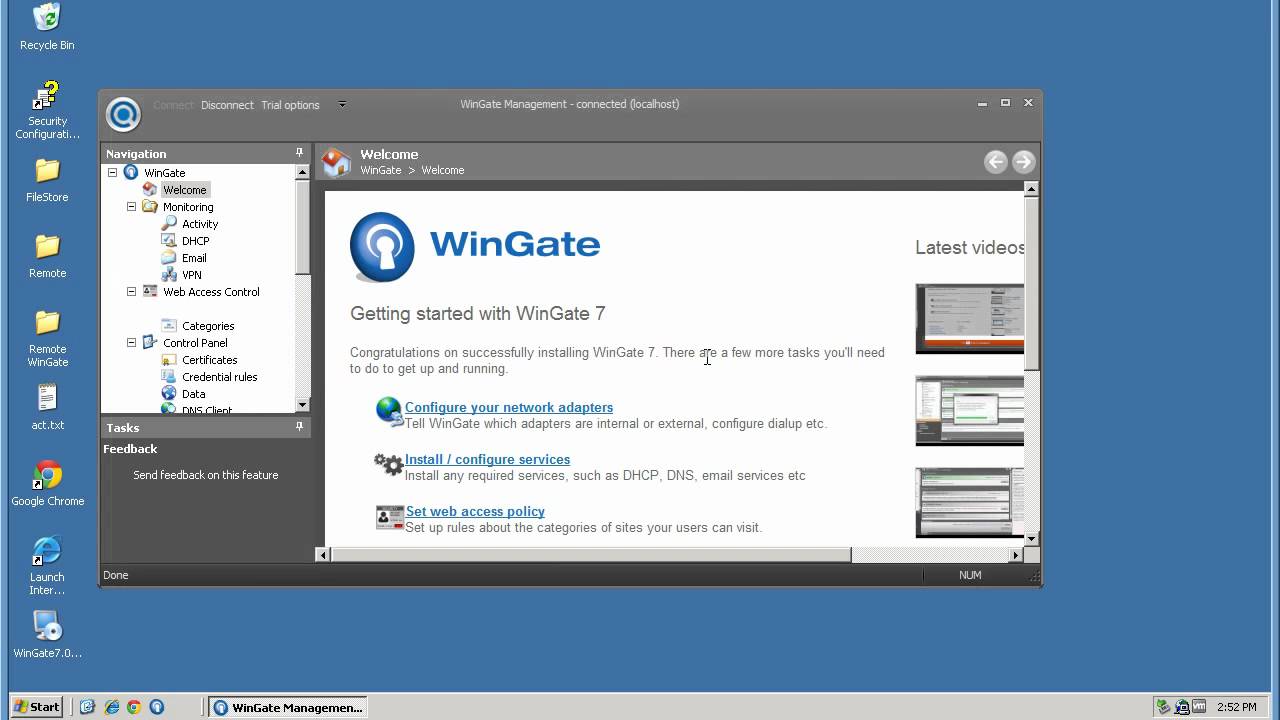Click the WinGate7.0 installer desktop icon

tap(47, 635)
